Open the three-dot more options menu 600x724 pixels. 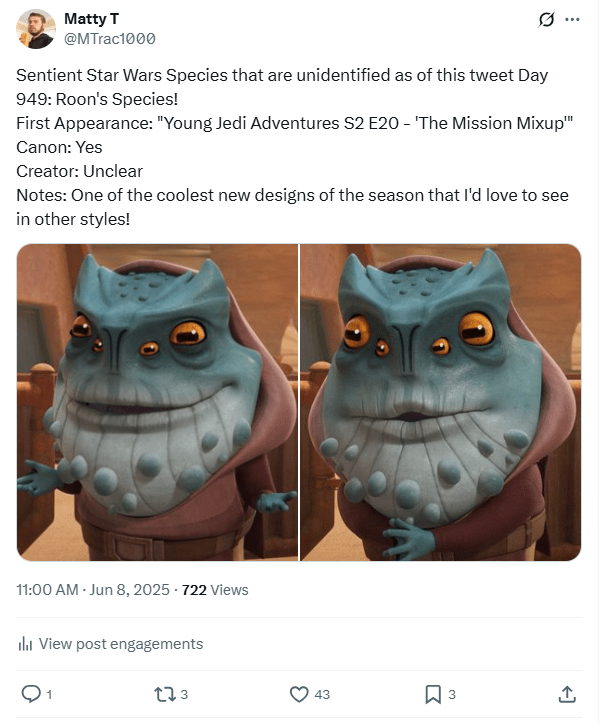[572, 19]
